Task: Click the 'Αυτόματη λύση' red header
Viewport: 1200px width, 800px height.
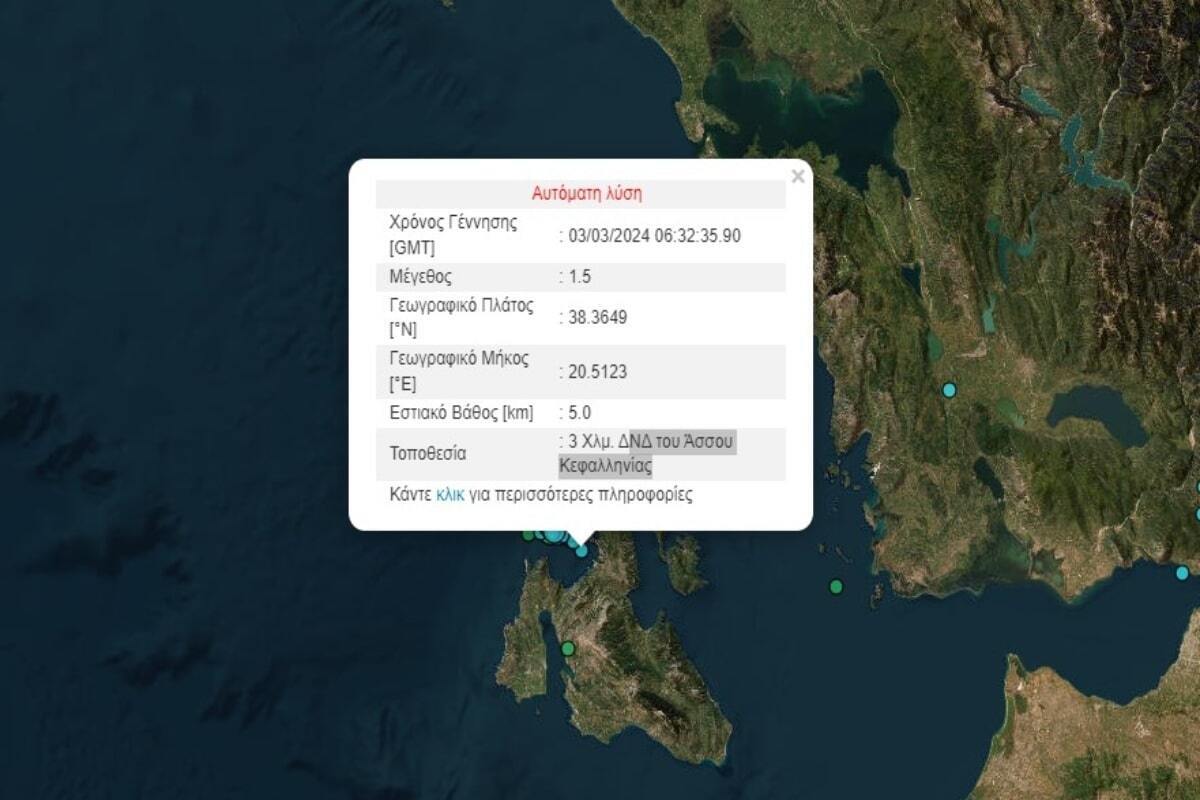Action: tap(586, 193)
